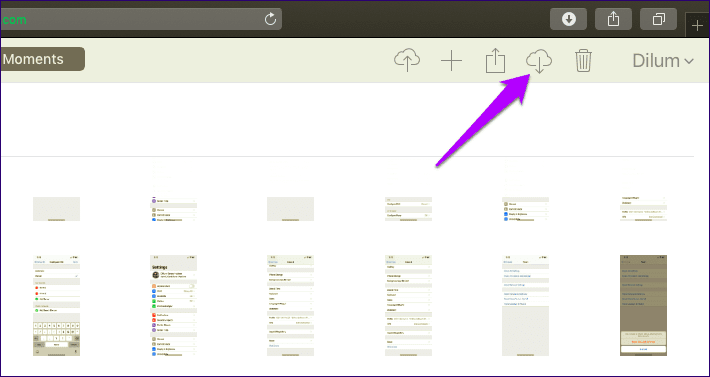Screen dimensions: 710x377
Task: Open Safari downloads list
Action: click(569, 19)
